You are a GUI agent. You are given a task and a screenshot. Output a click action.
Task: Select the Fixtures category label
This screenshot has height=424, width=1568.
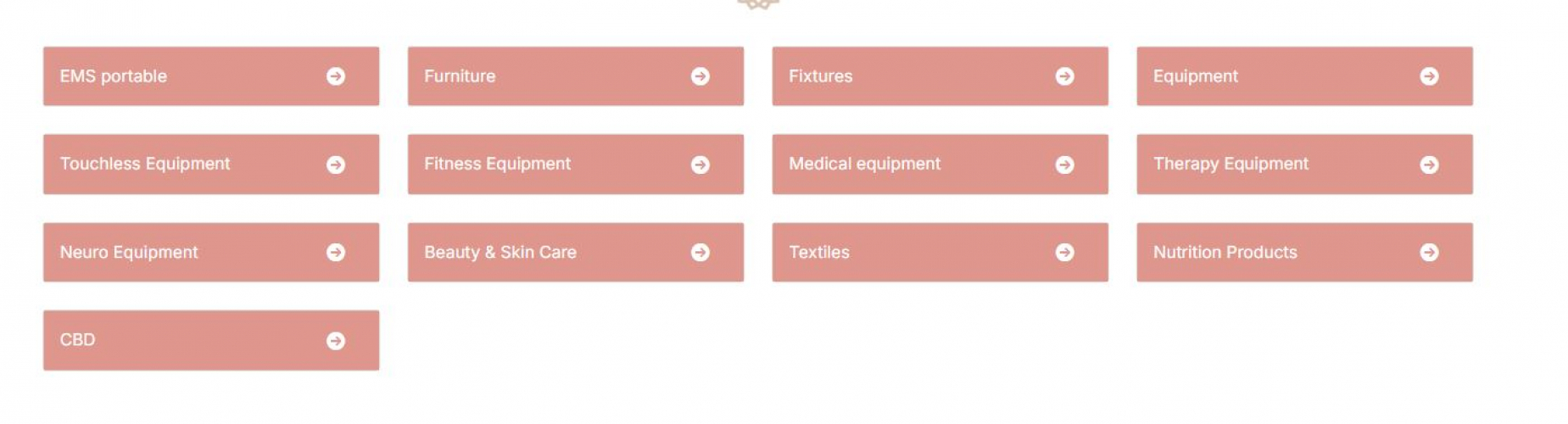[x=820, y=76]
